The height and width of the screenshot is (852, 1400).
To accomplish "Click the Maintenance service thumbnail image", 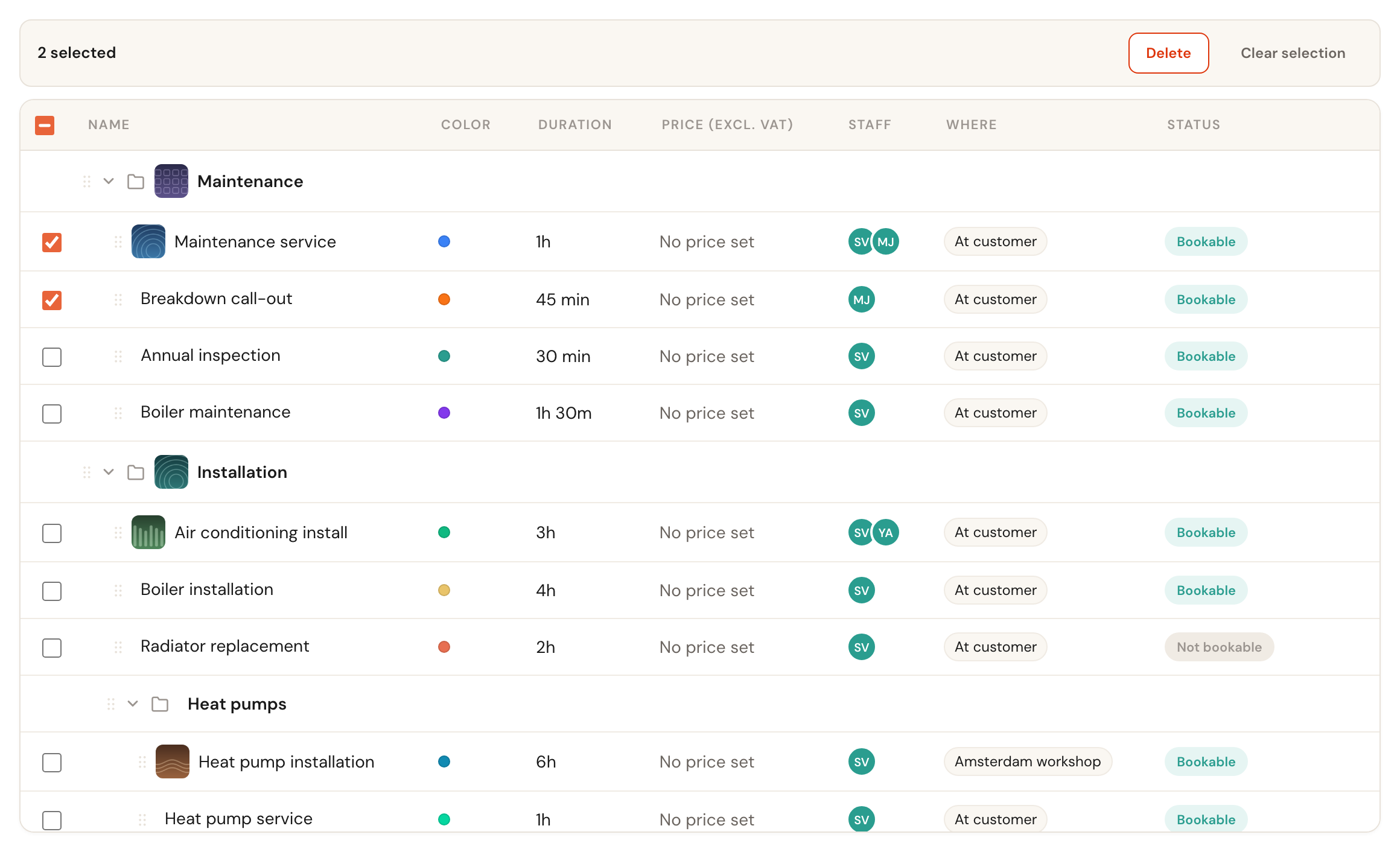I will (x=148, y=241).
